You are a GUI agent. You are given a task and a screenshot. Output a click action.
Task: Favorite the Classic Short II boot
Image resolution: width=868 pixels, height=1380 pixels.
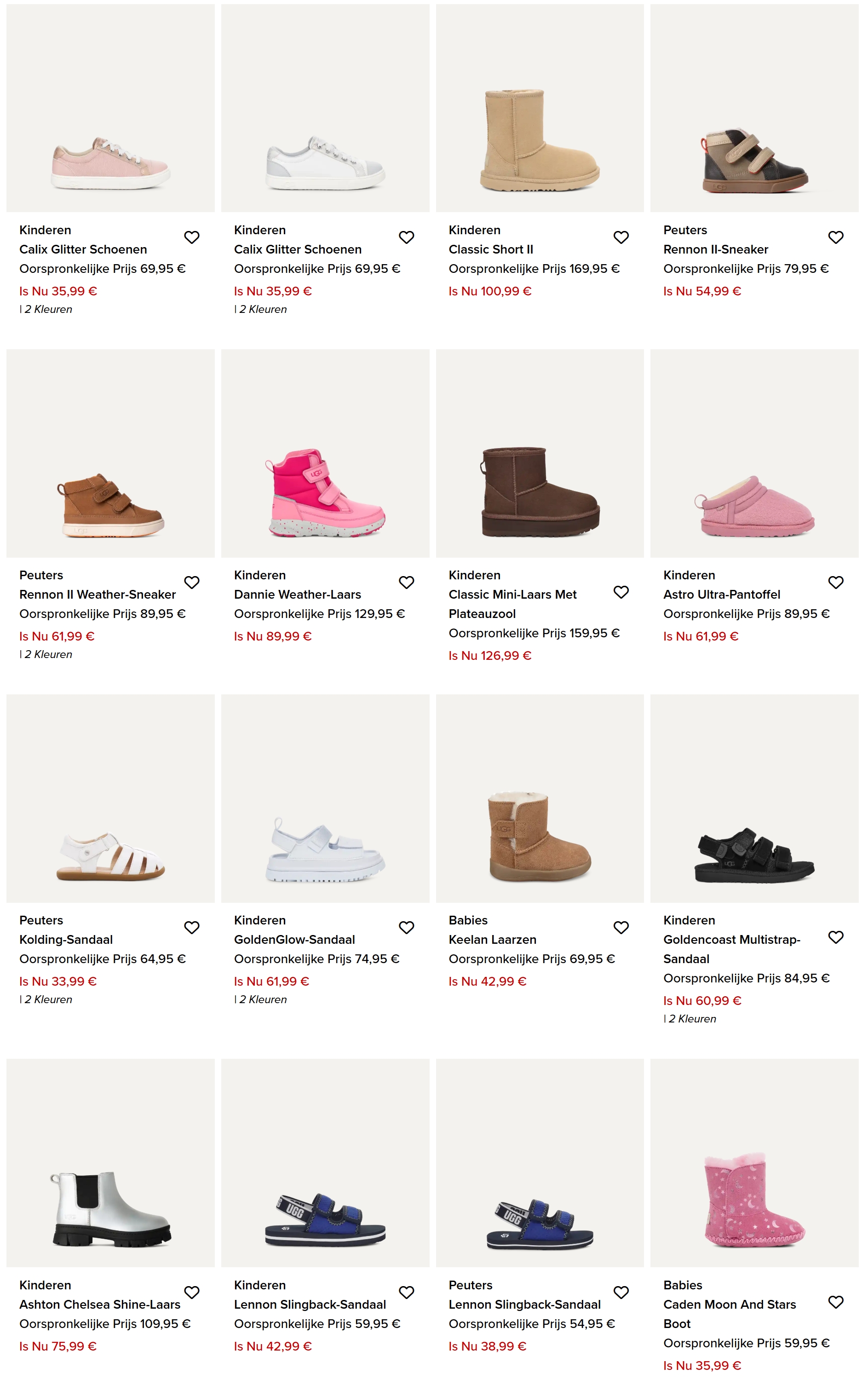(x=621, y=237)
